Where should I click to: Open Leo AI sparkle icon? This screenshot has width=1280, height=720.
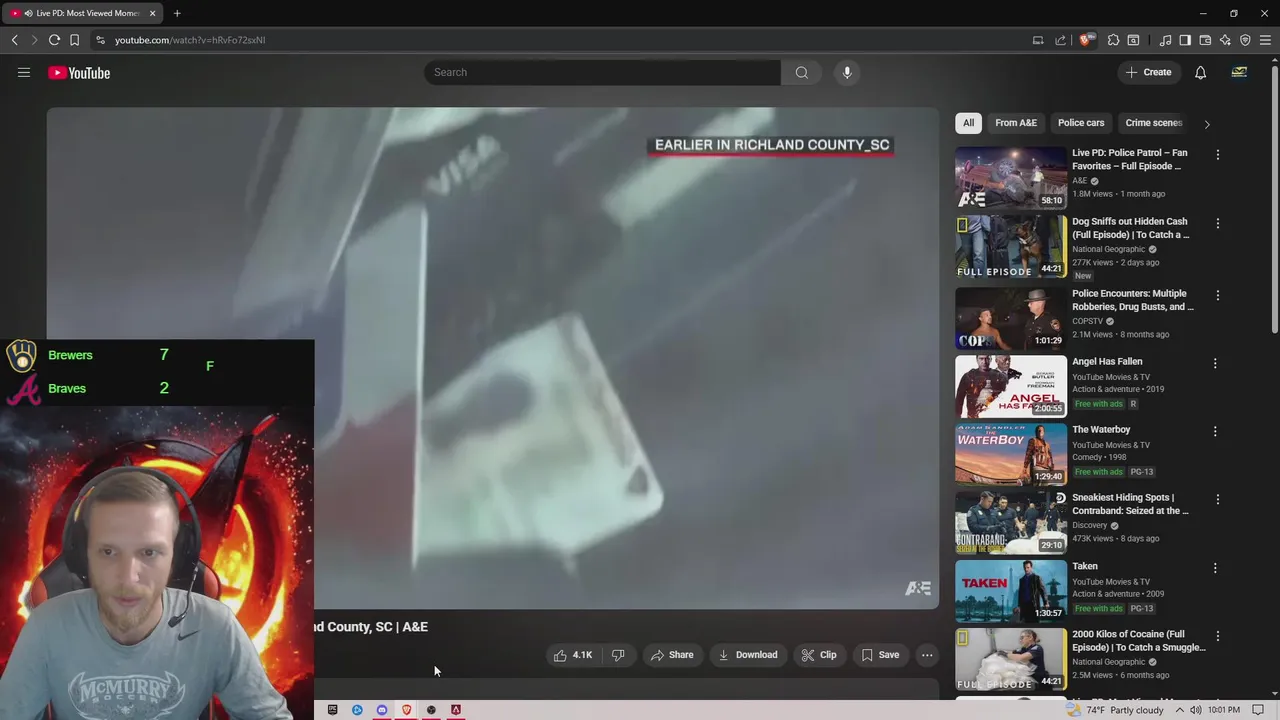click(1225, 40)
